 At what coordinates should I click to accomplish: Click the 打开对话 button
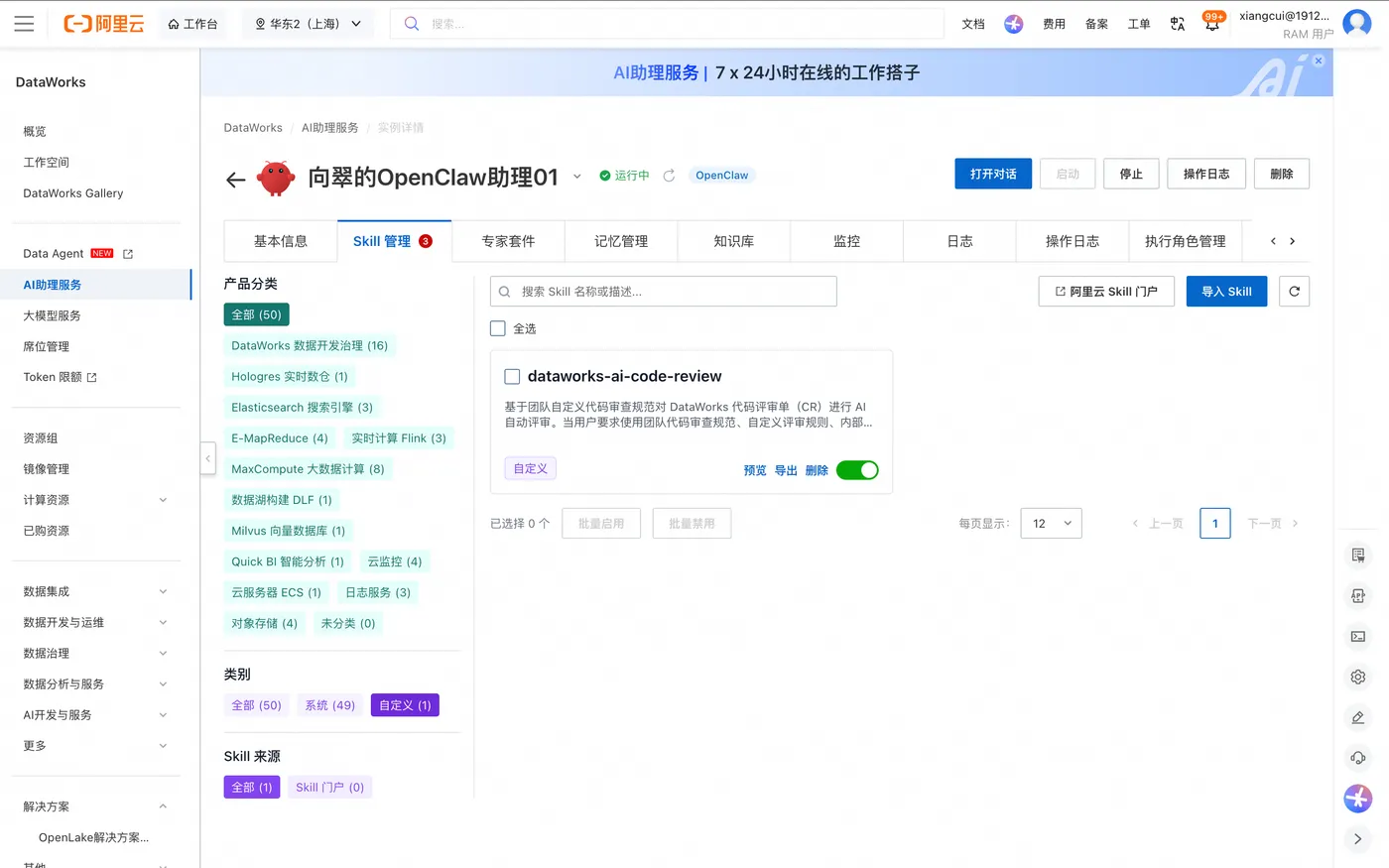(x=993, y=174)
